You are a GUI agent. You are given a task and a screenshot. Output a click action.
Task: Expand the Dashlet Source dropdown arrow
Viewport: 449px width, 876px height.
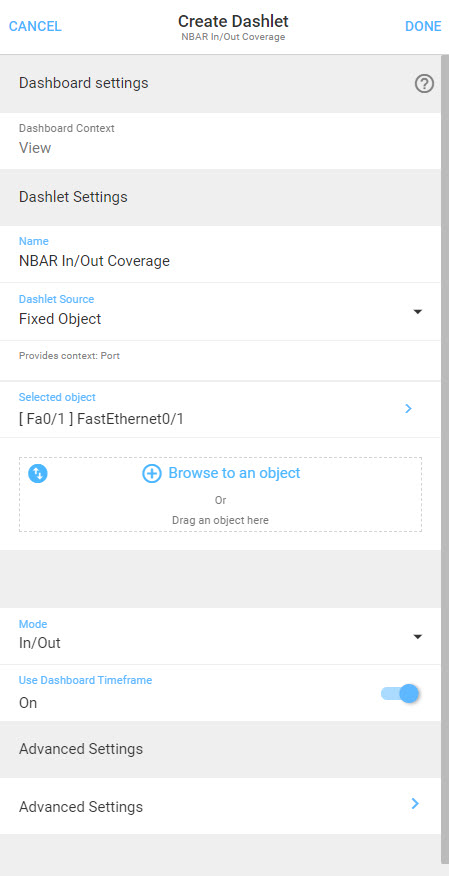[417, 312]
